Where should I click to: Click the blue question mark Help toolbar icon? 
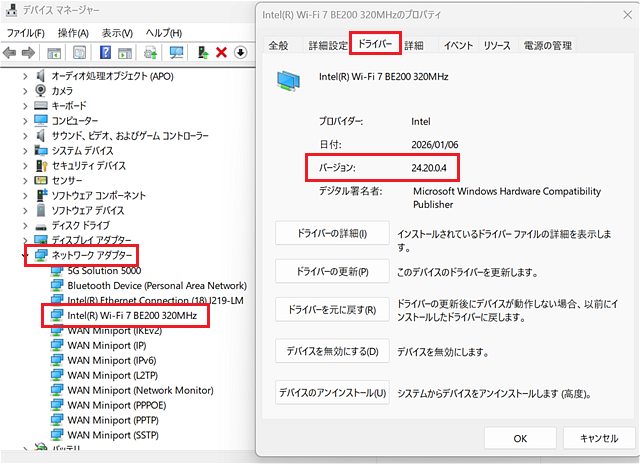[x=105, y=53]
